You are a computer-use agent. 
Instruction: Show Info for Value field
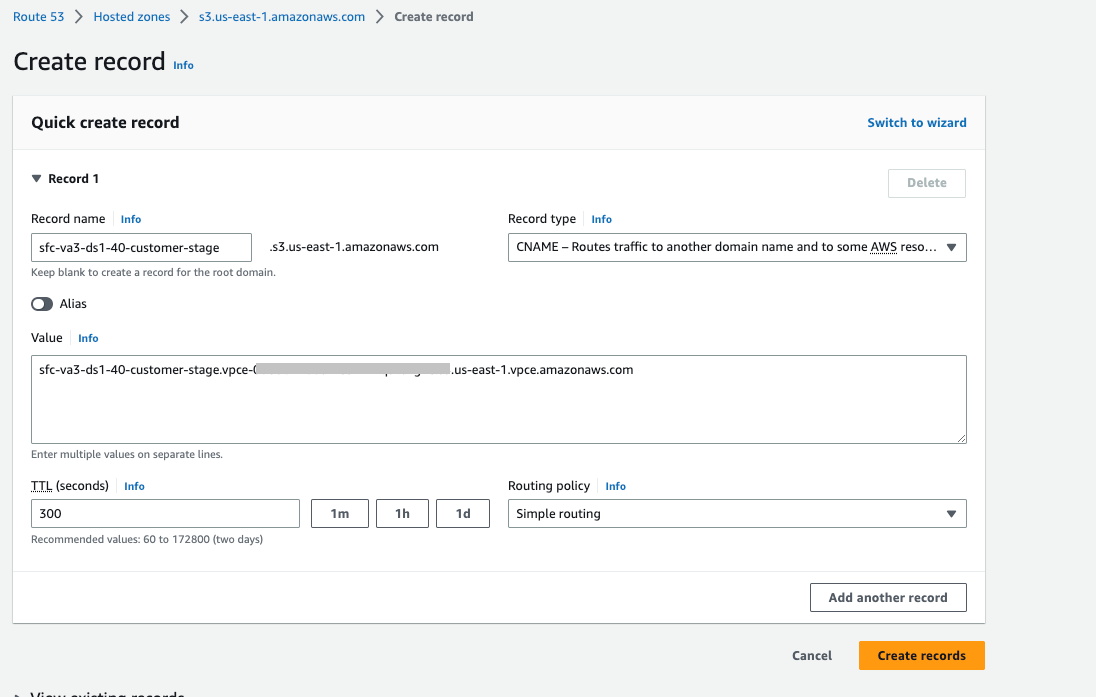[88, 338]
